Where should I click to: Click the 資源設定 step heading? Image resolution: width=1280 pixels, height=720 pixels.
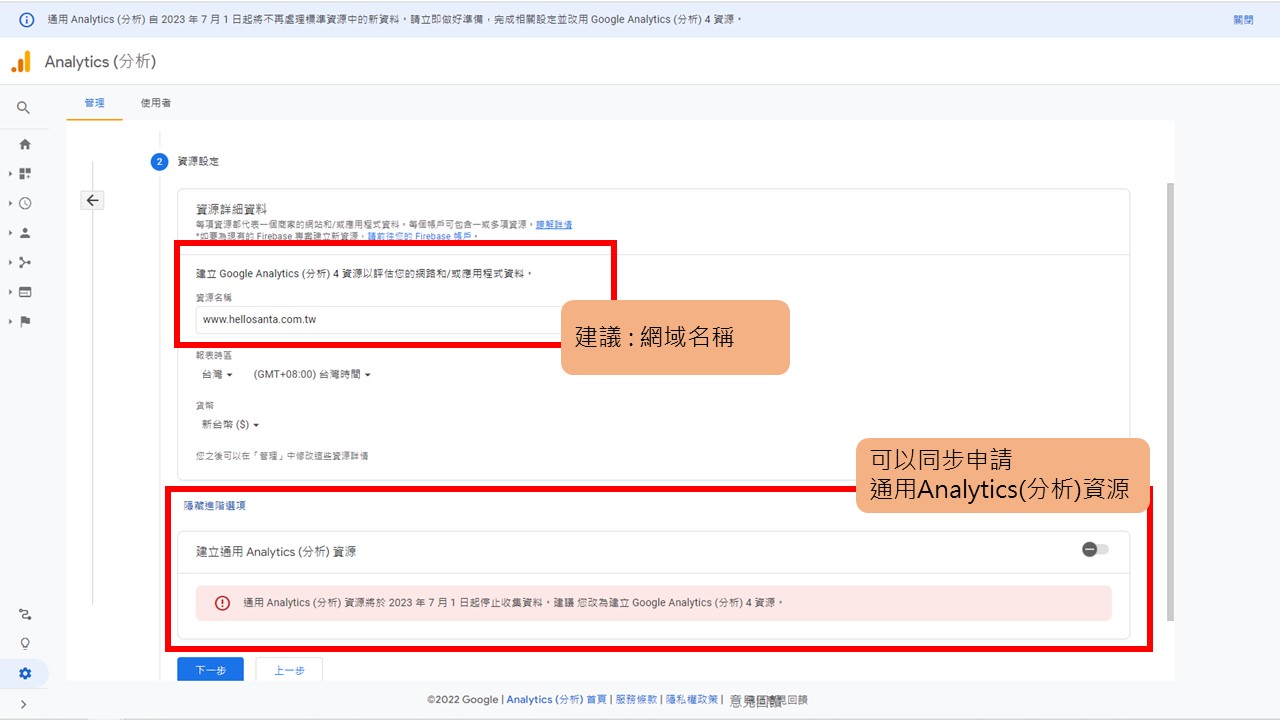(x=198, y=162)
